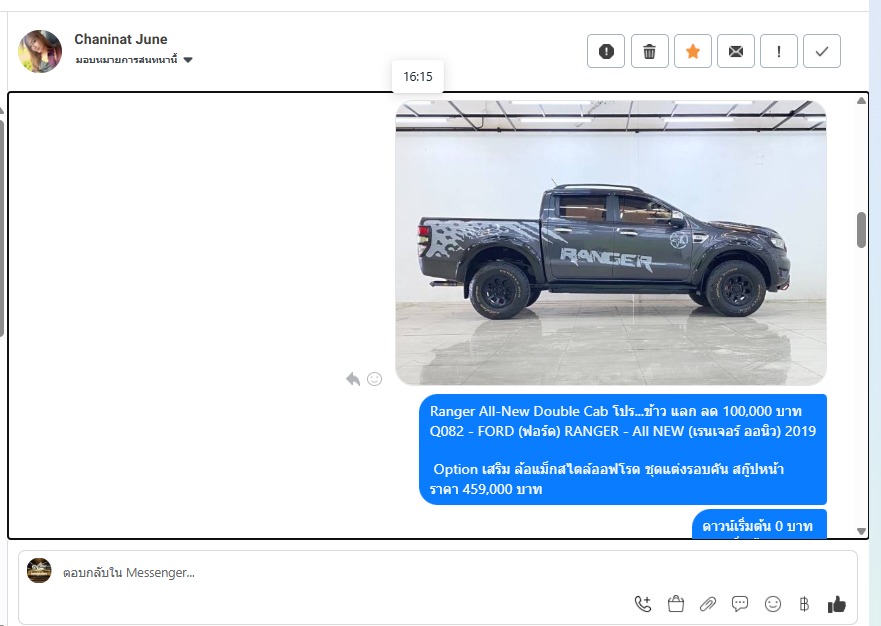
Task: Attach a file with paperclip icon
Action: click(x=708, y=604)
